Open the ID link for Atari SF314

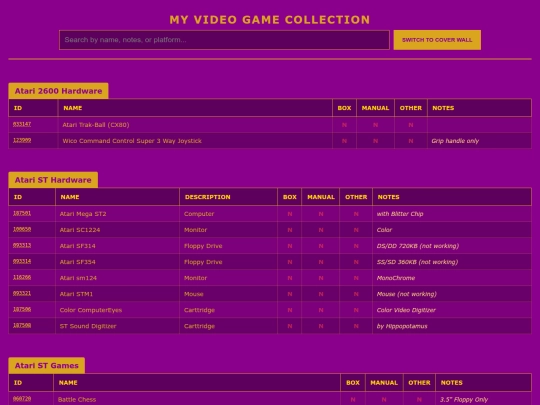tap(22, 245)
